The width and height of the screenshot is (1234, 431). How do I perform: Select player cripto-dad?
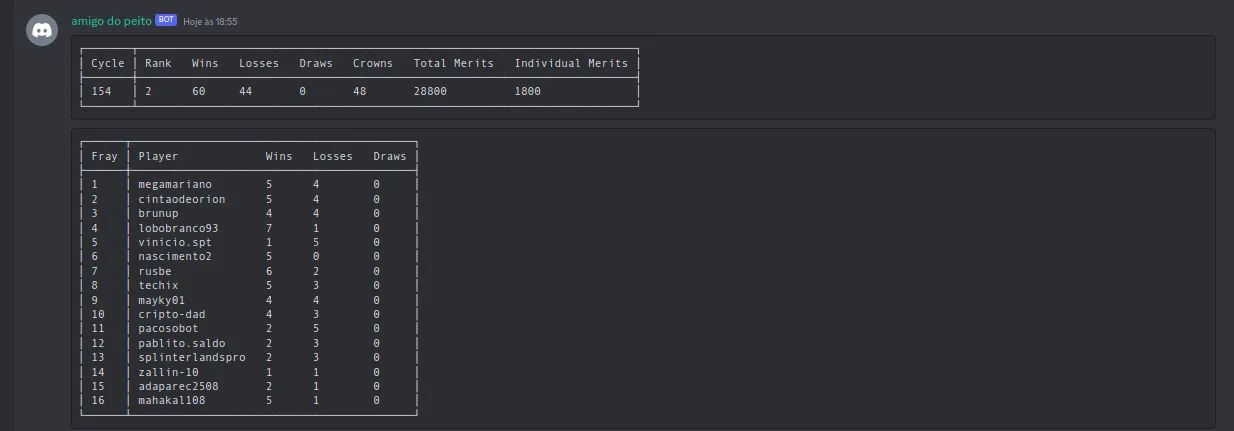click(172, 314)
